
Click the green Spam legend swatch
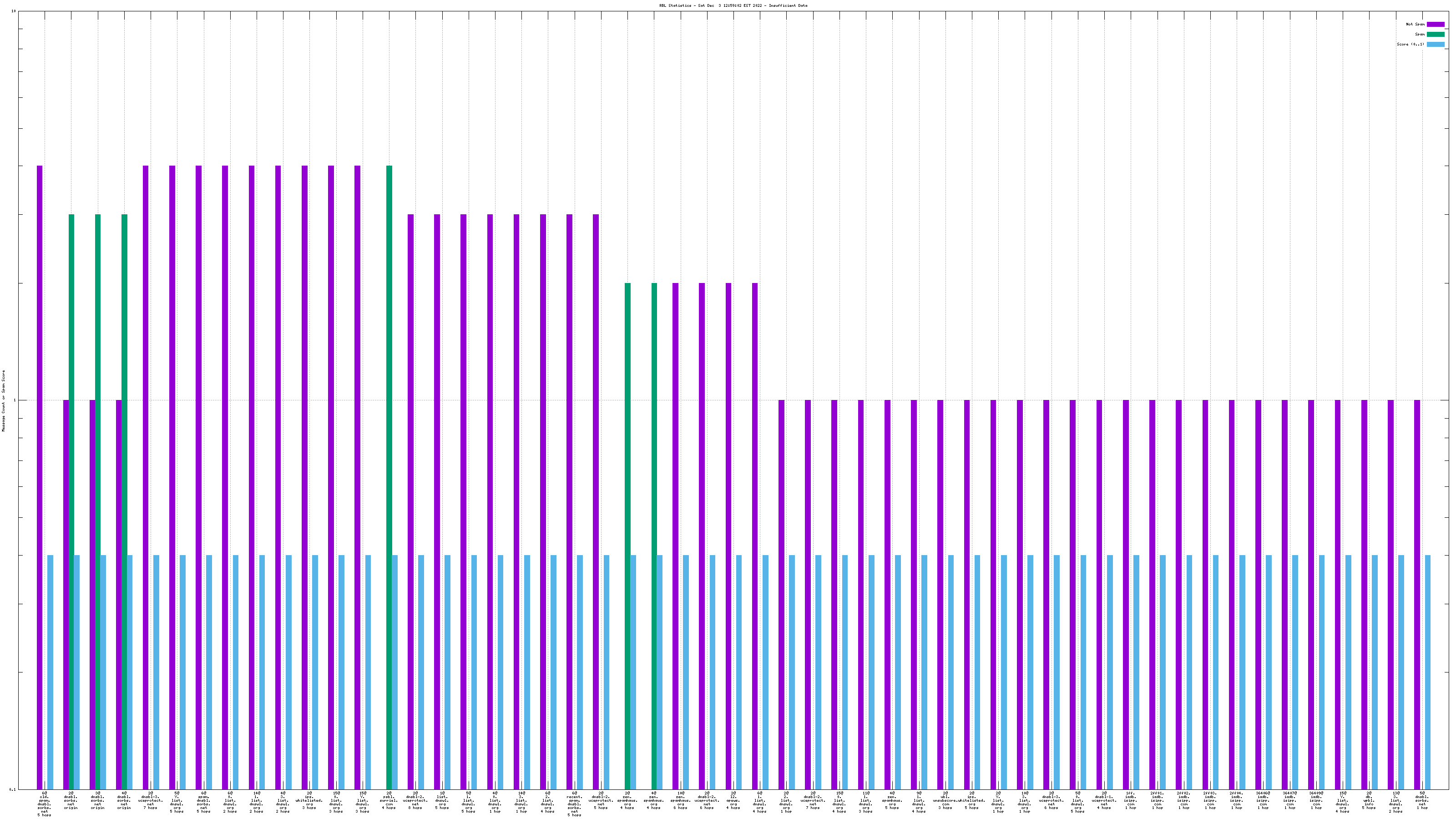click(x=1435, y=35)
